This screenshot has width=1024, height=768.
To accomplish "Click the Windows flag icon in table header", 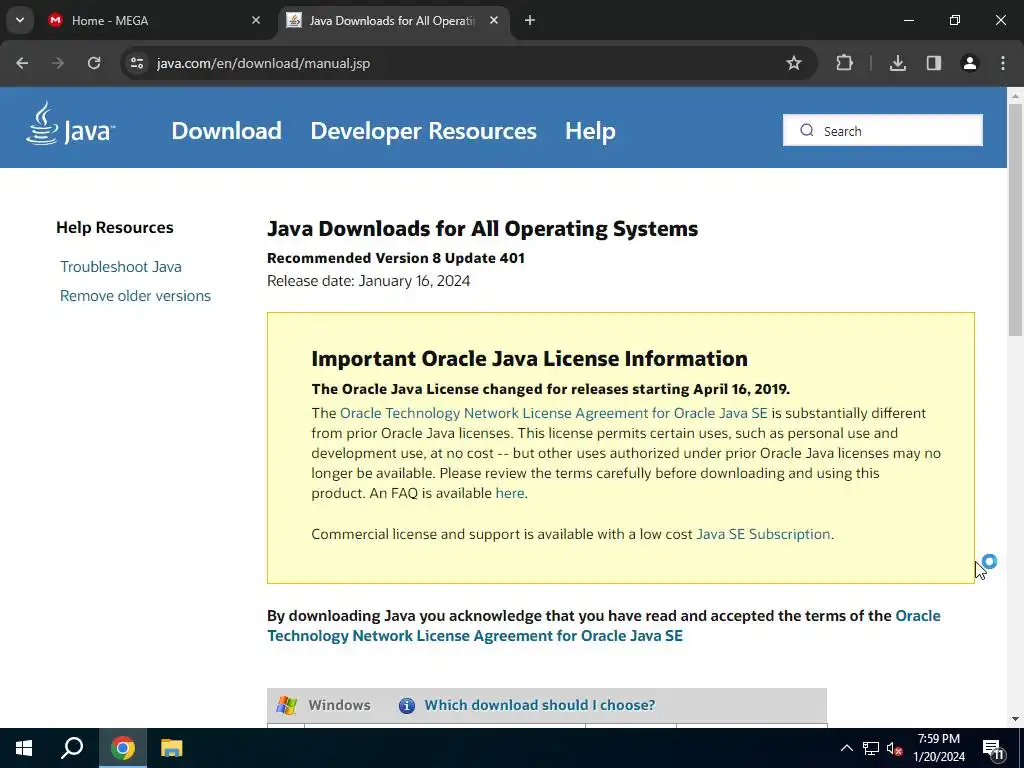I will (x=286, y=705).
